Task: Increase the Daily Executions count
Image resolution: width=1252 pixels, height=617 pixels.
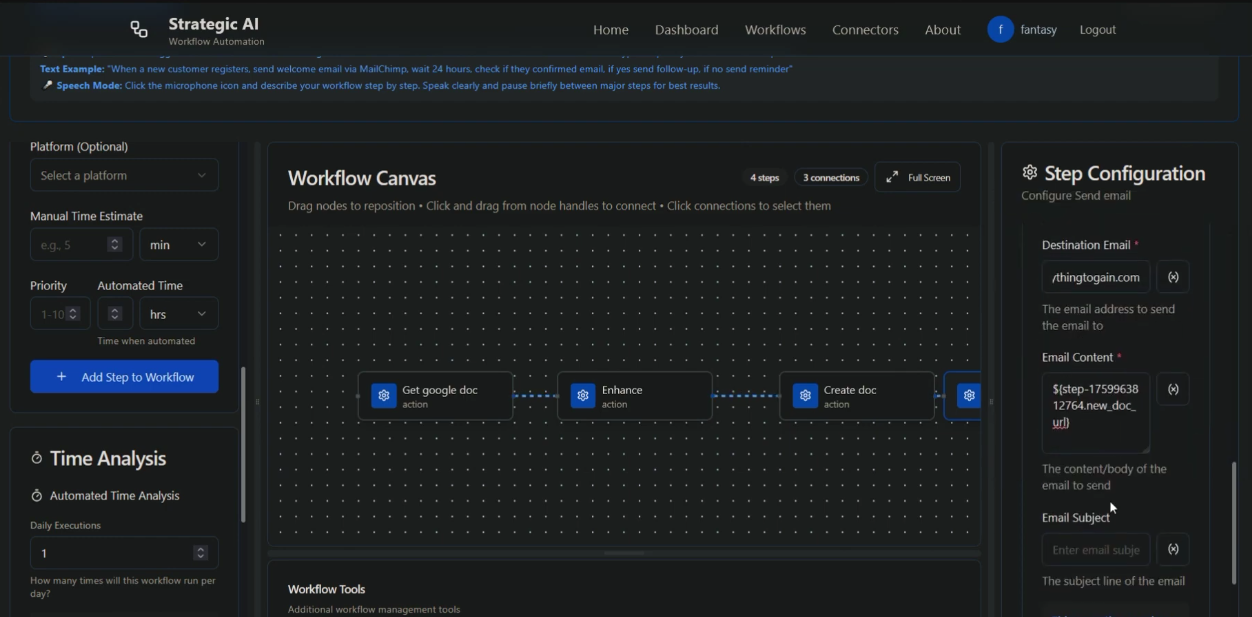Action: 202,549
